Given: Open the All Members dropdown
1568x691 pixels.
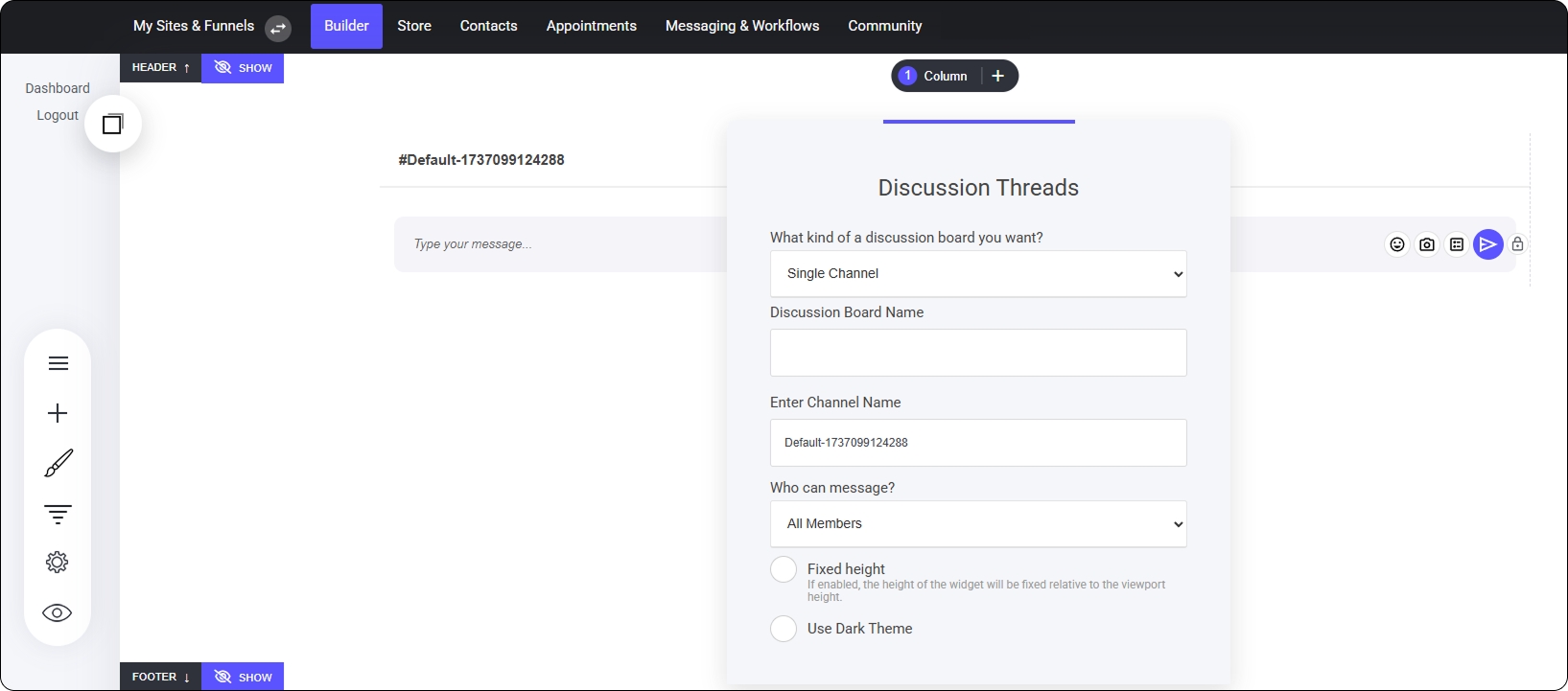Looking at the screenshot, I should (x=978, y=524).
